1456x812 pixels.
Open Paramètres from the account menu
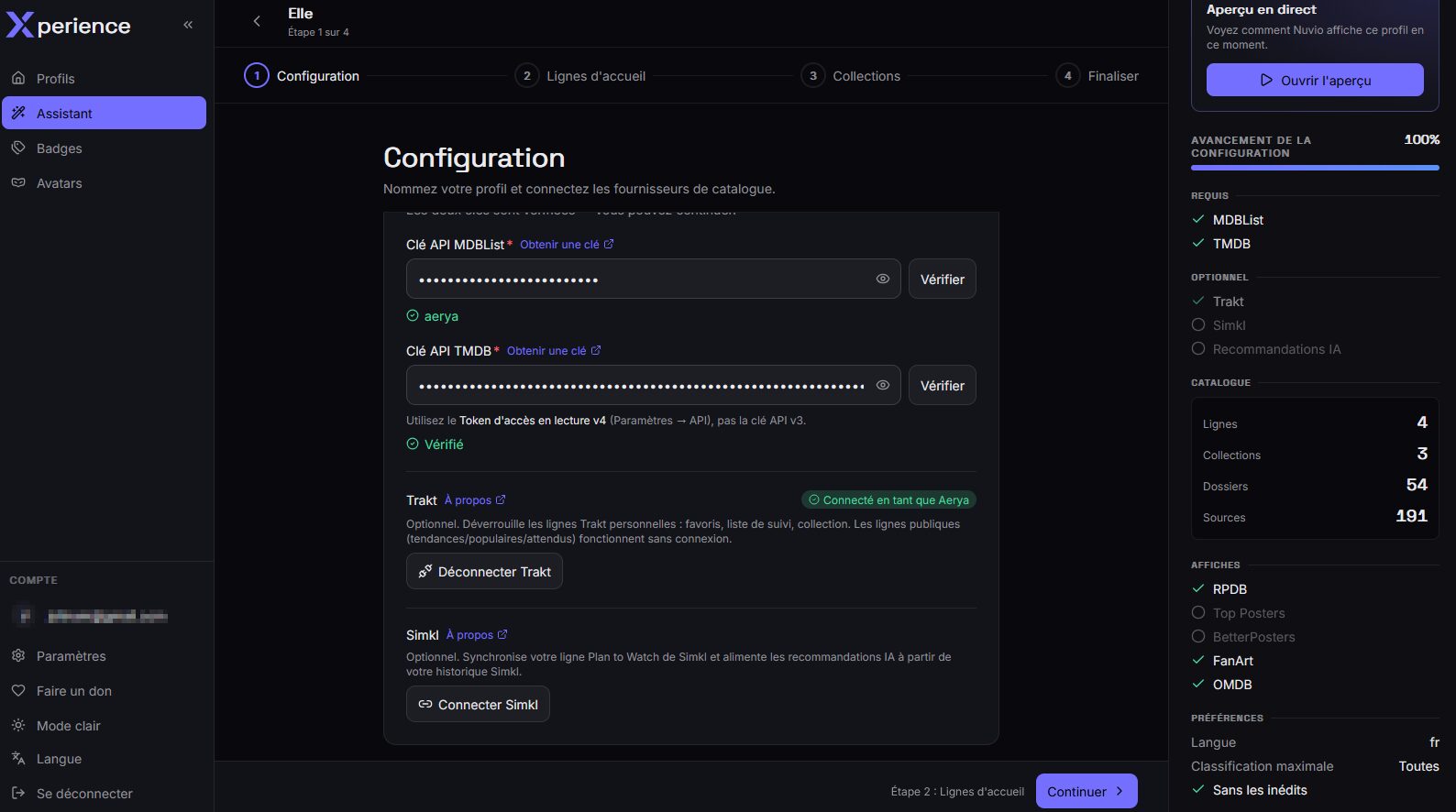point(104,656)
